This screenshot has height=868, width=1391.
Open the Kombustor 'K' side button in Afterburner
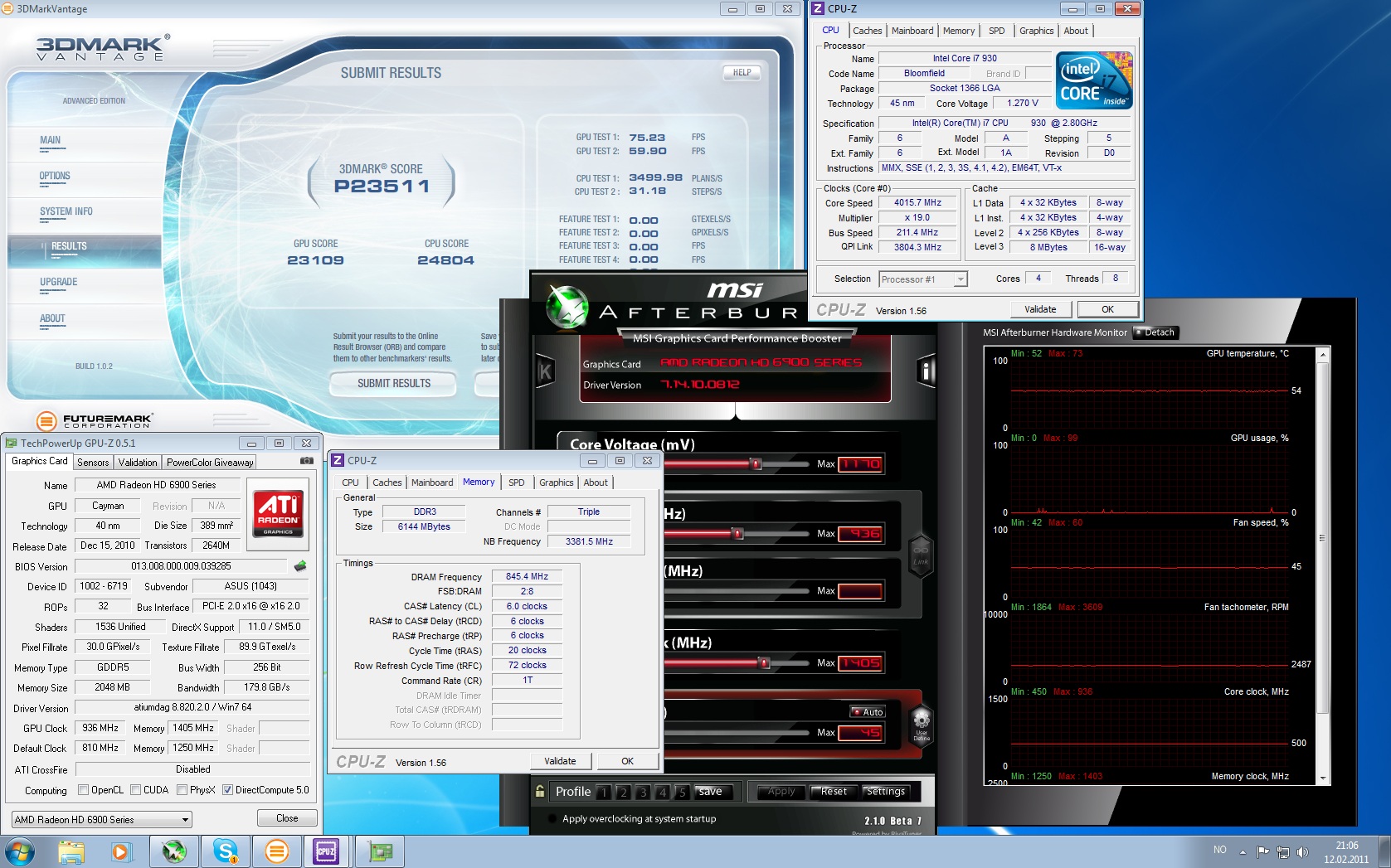coord(545,371)
